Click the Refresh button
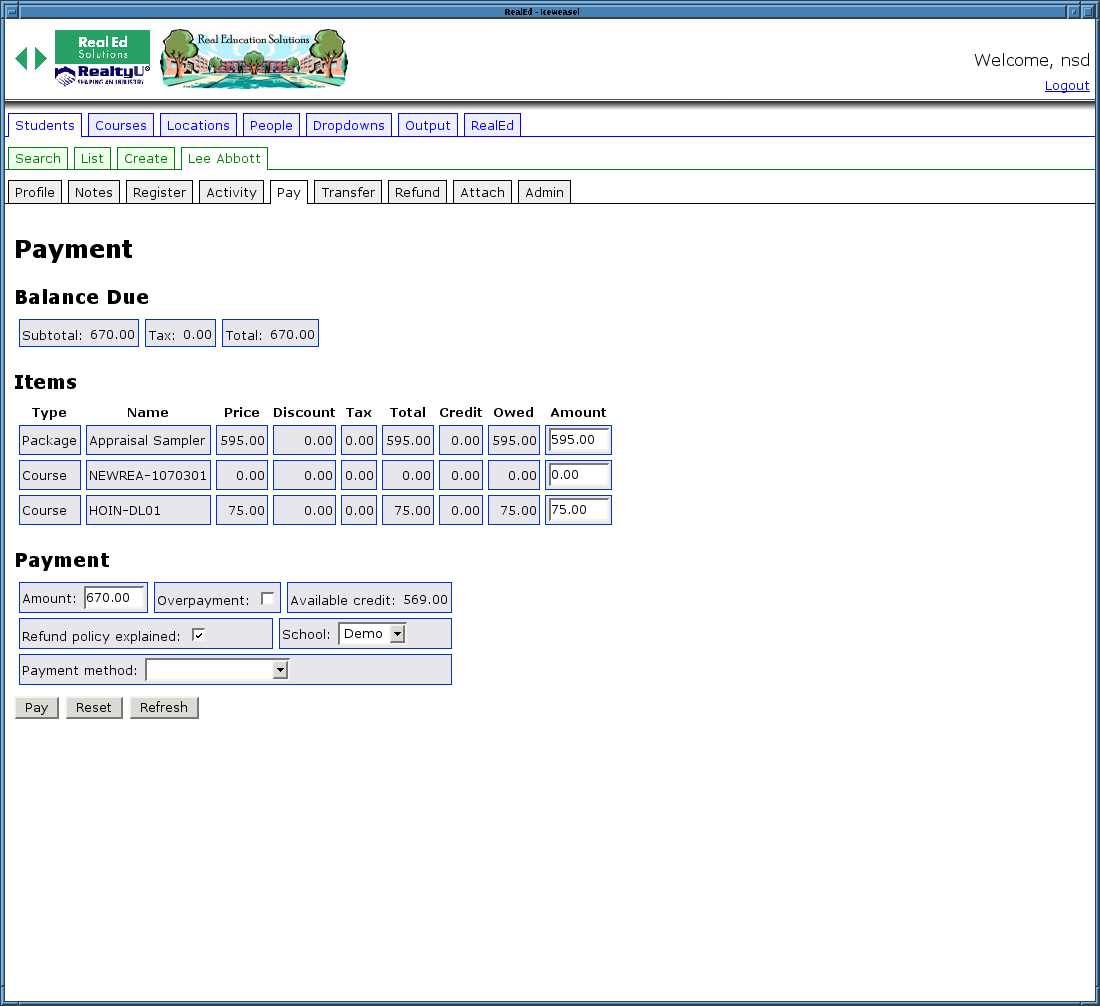 164,707
